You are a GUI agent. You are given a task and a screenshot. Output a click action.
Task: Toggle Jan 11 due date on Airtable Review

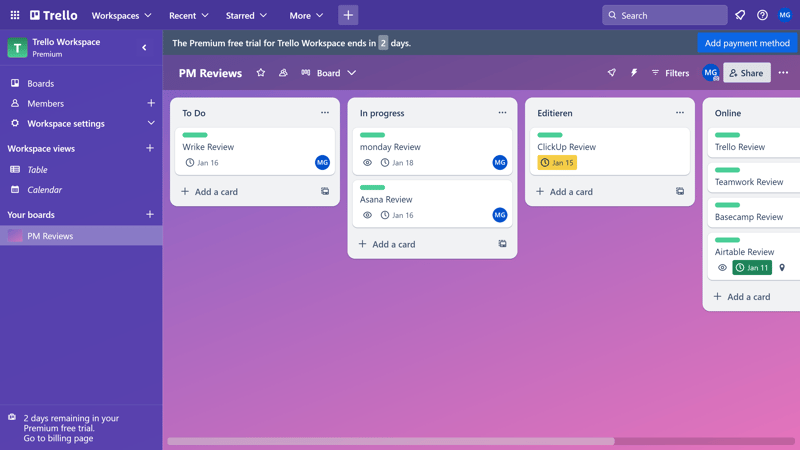point(752,267)
